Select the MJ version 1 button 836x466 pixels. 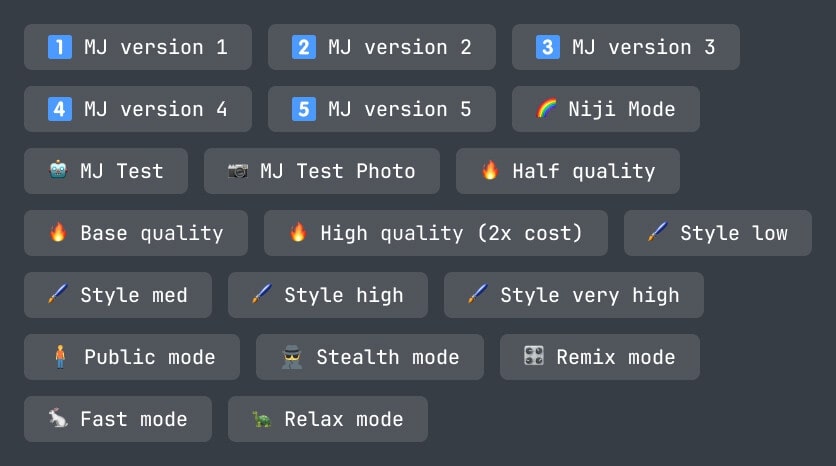tap(138, 47)
